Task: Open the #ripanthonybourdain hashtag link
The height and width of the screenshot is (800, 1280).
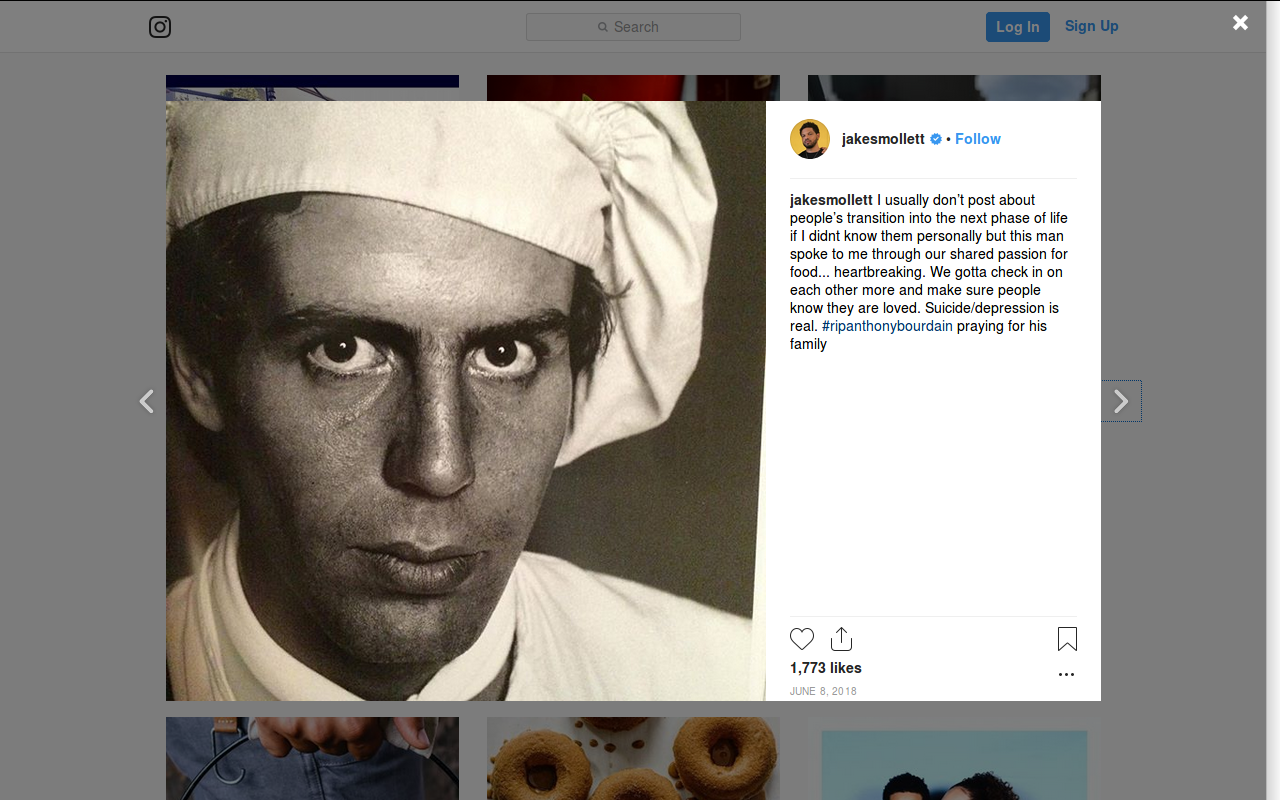Action: pyautogui.click(x=887, y=326)
